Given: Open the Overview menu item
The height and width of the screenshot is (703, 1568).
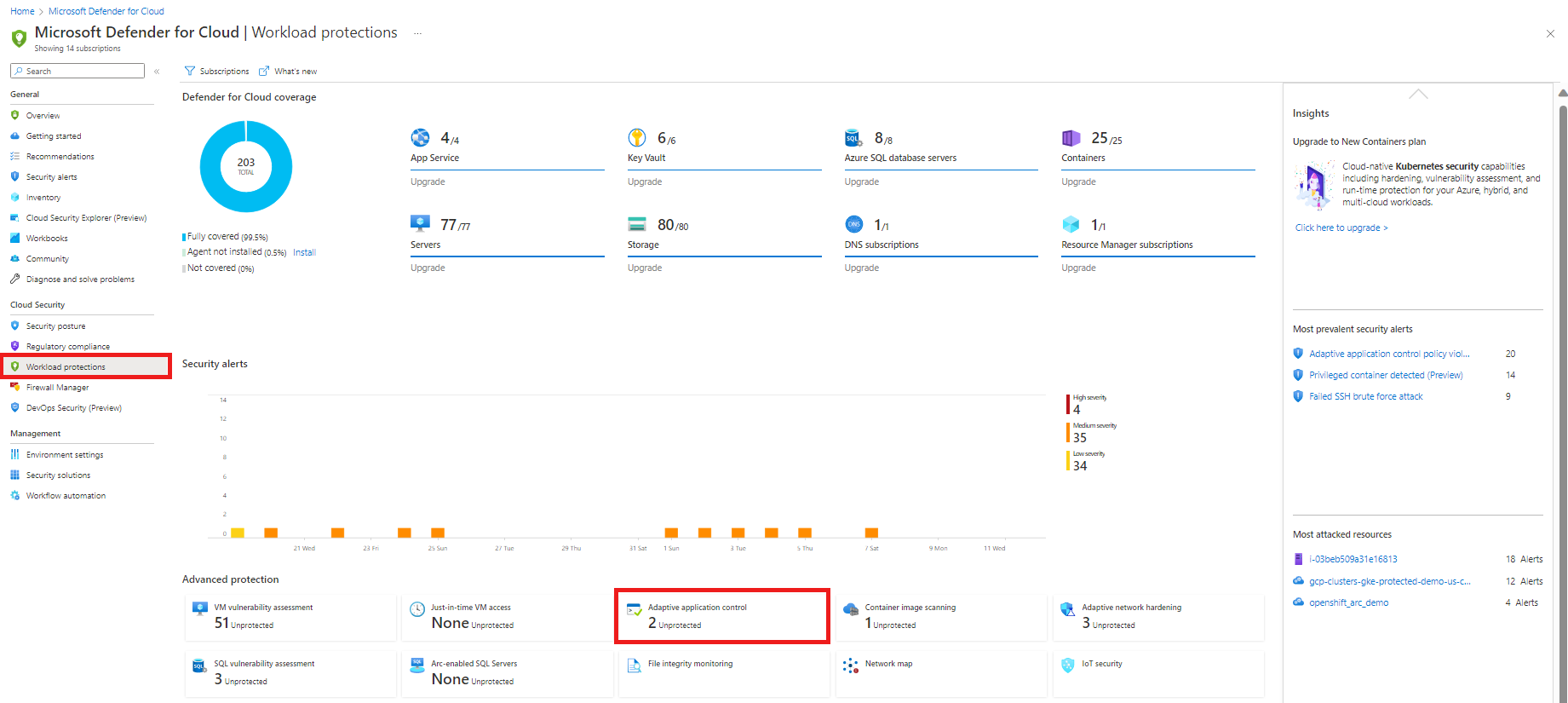Looking at the screenshot, I should pyautogui.click(x=43, y=116).
